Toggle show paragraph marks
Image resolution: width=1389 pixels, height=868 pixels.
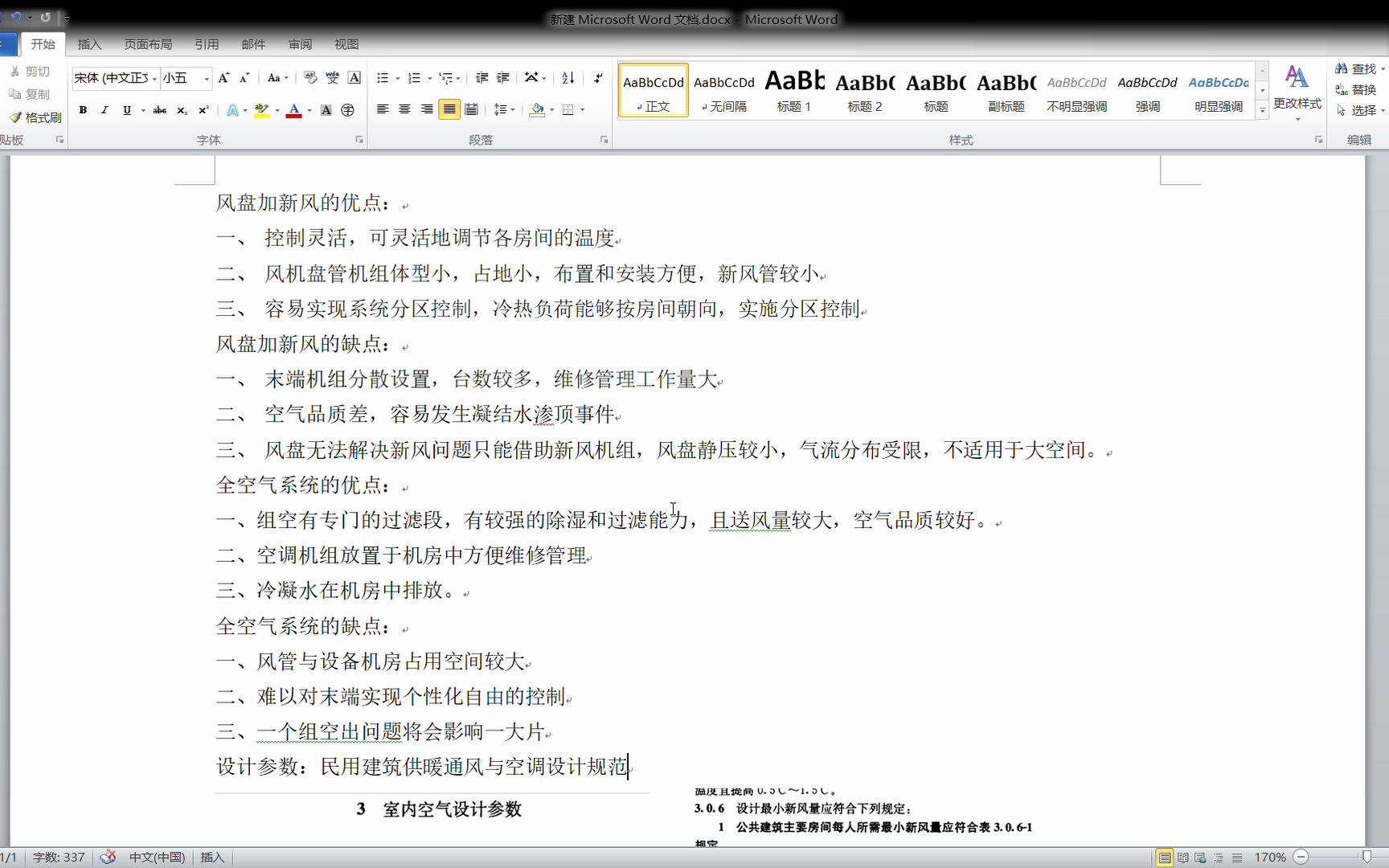click(598, 78)
